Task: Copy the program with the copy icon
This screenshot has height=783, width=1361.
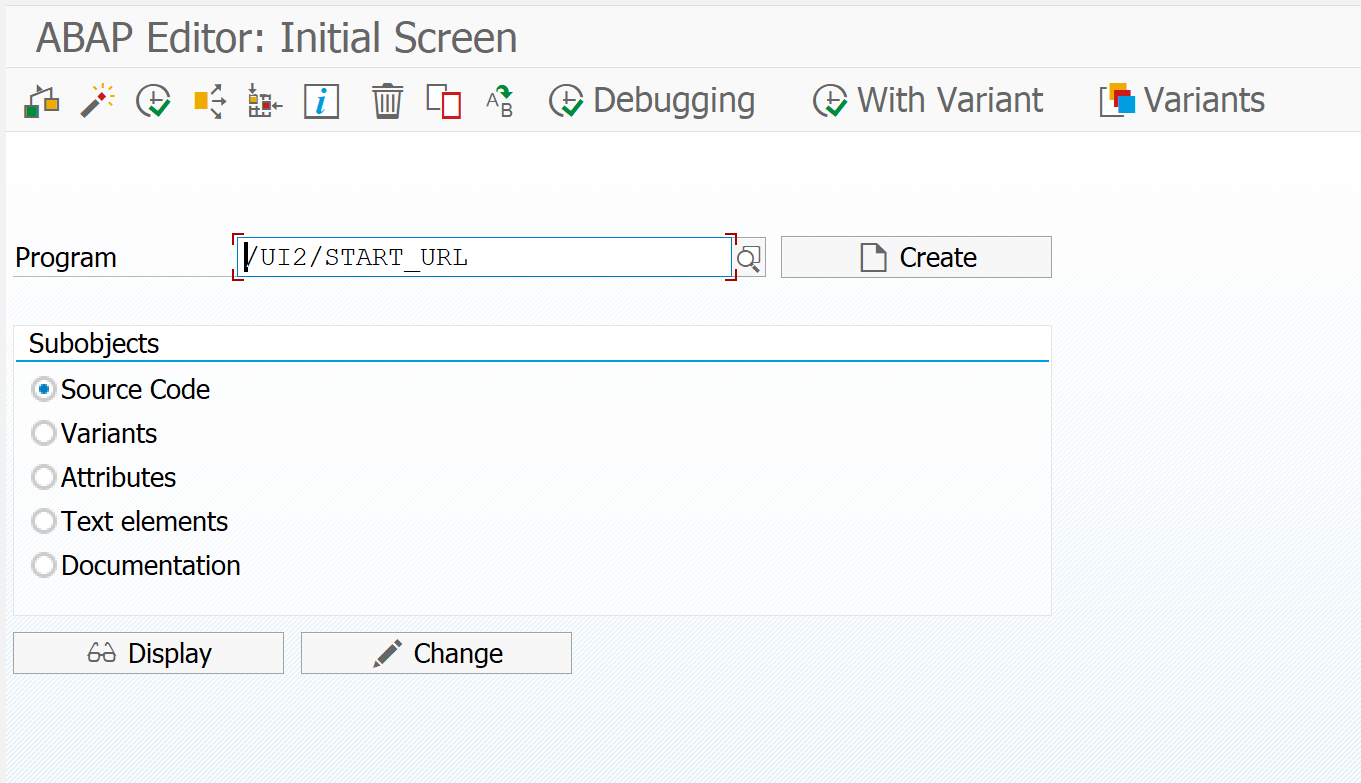Action: [x=442, y=100]
